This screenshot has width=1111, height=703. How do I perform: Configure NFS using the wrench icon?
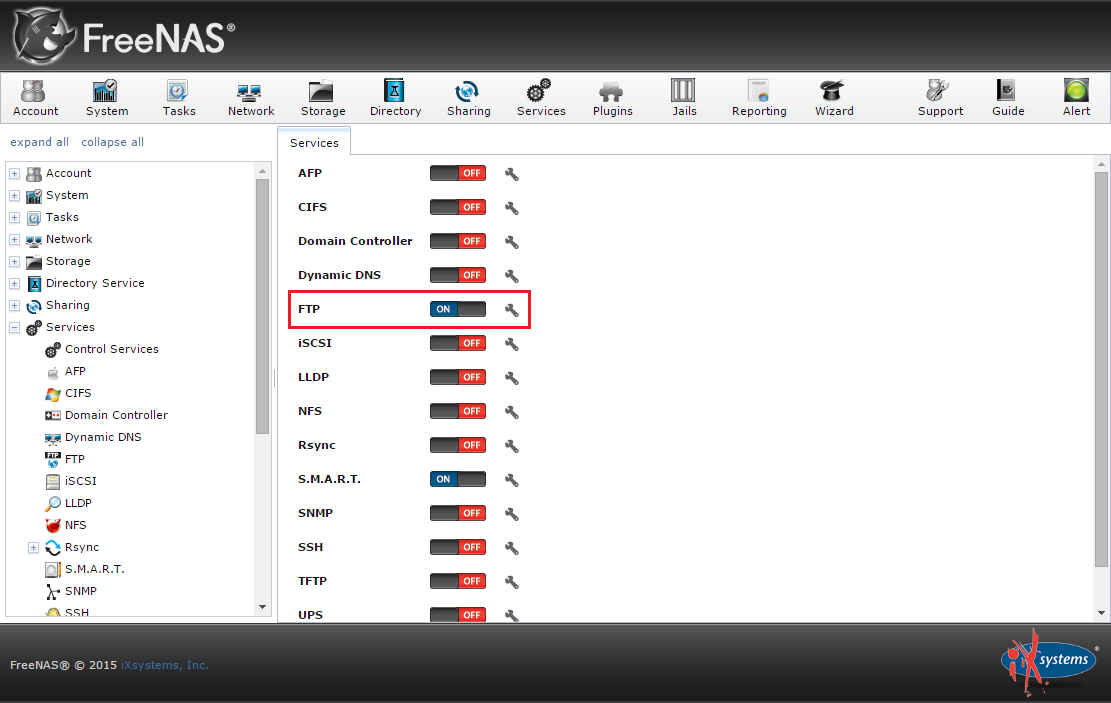click(x=512, y=412)
